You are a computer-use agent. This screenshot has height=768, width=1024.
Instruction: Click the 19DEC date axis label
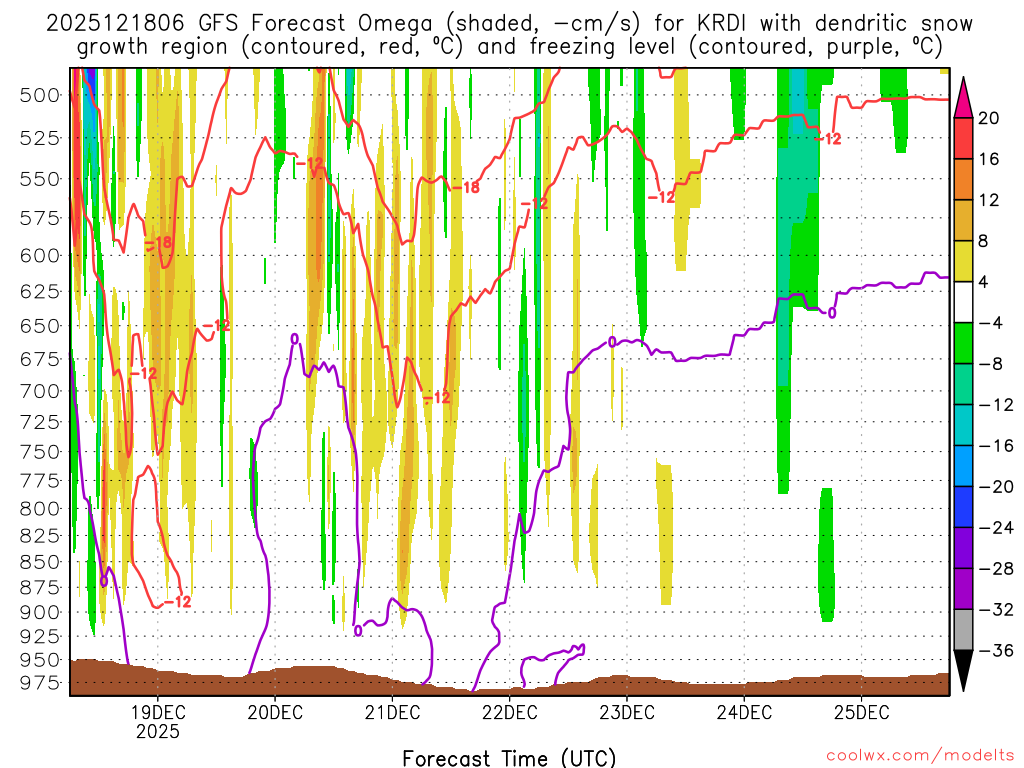[x=157, y=712]
